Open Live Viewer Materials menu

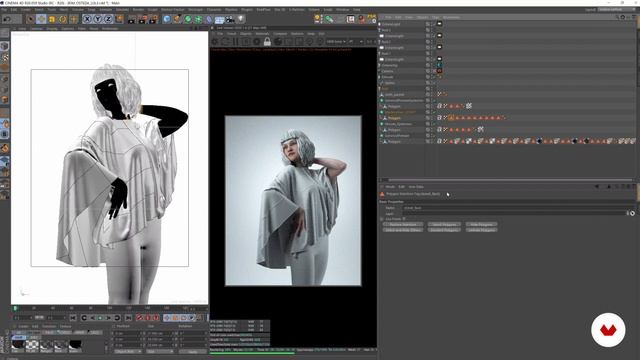click(x=262, y=33)
